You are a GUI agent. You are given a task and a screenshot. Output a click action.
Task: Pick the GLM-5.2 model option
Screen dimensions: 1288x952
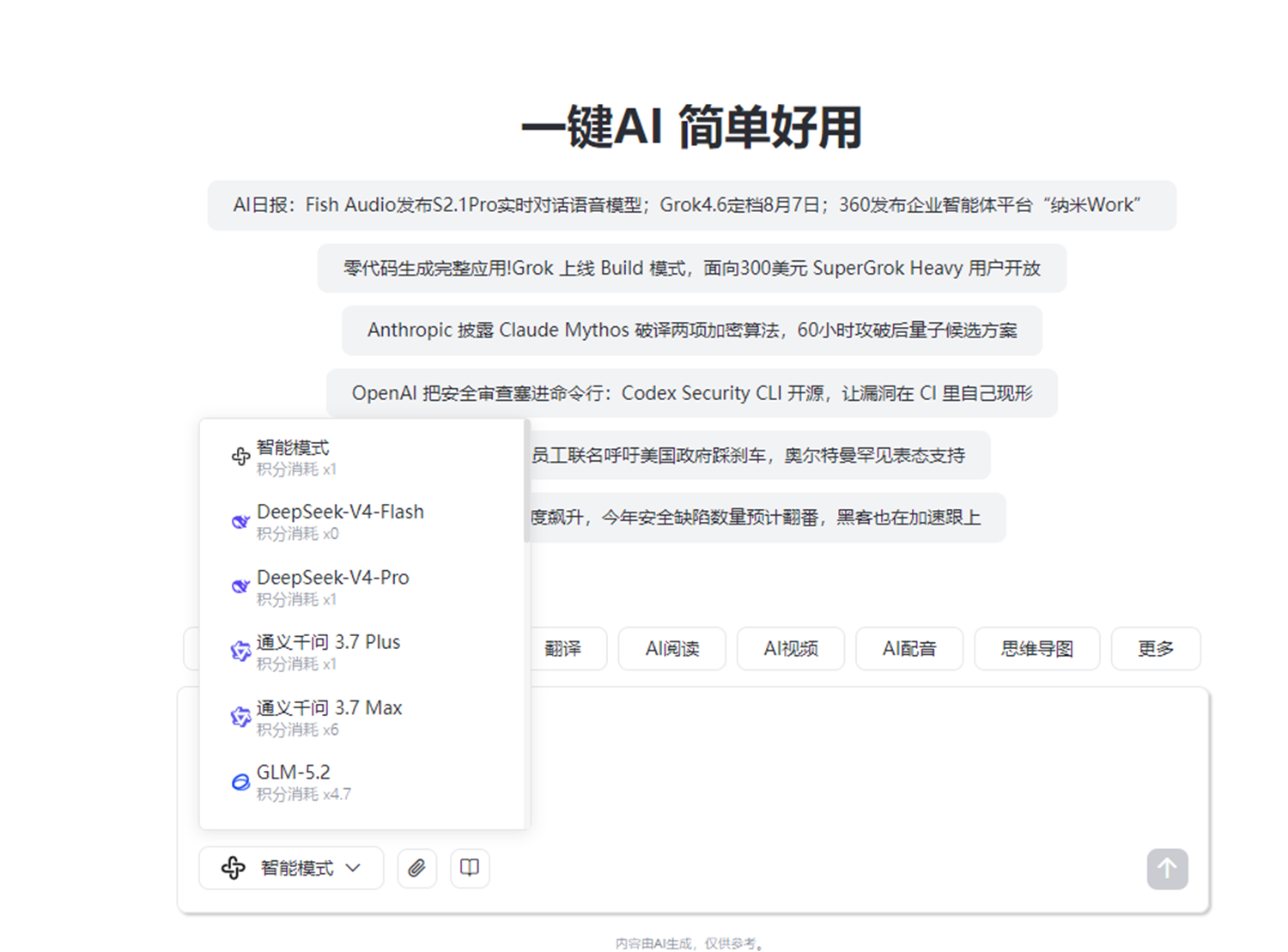(x=361, y=782)
